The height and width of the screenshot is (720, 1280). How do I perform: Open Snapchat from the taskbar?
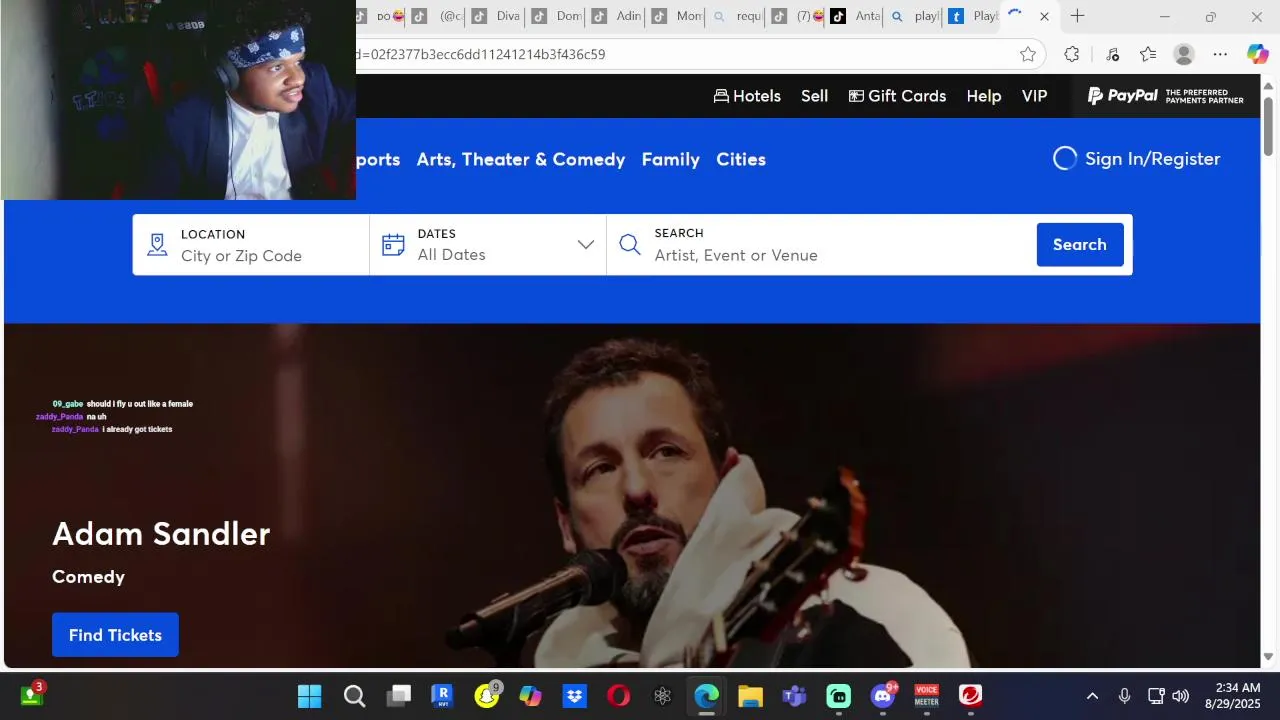(x=487, y=695)
